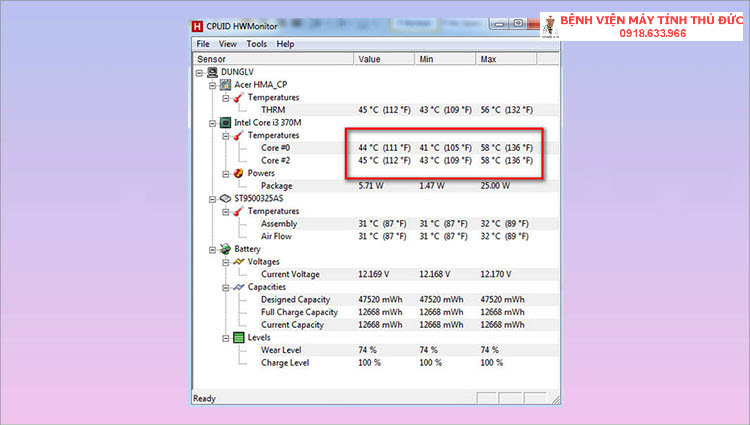Collapse the Acer HMA_CP node
This screenshot has height=425, width=750.
pos(212,86)
